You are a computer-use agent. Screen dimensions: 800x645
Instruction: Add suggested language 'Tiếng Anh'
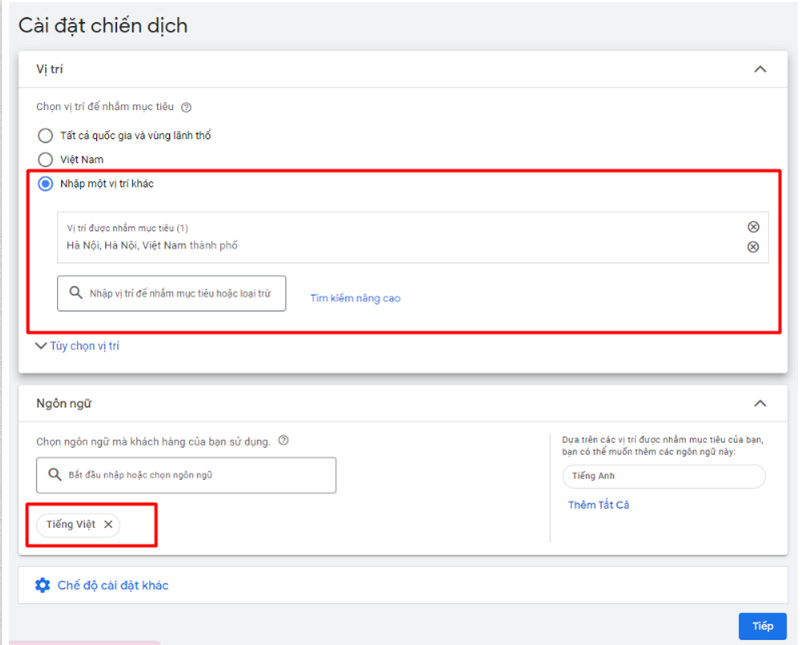pyautogui.click(x=664, y=476)
